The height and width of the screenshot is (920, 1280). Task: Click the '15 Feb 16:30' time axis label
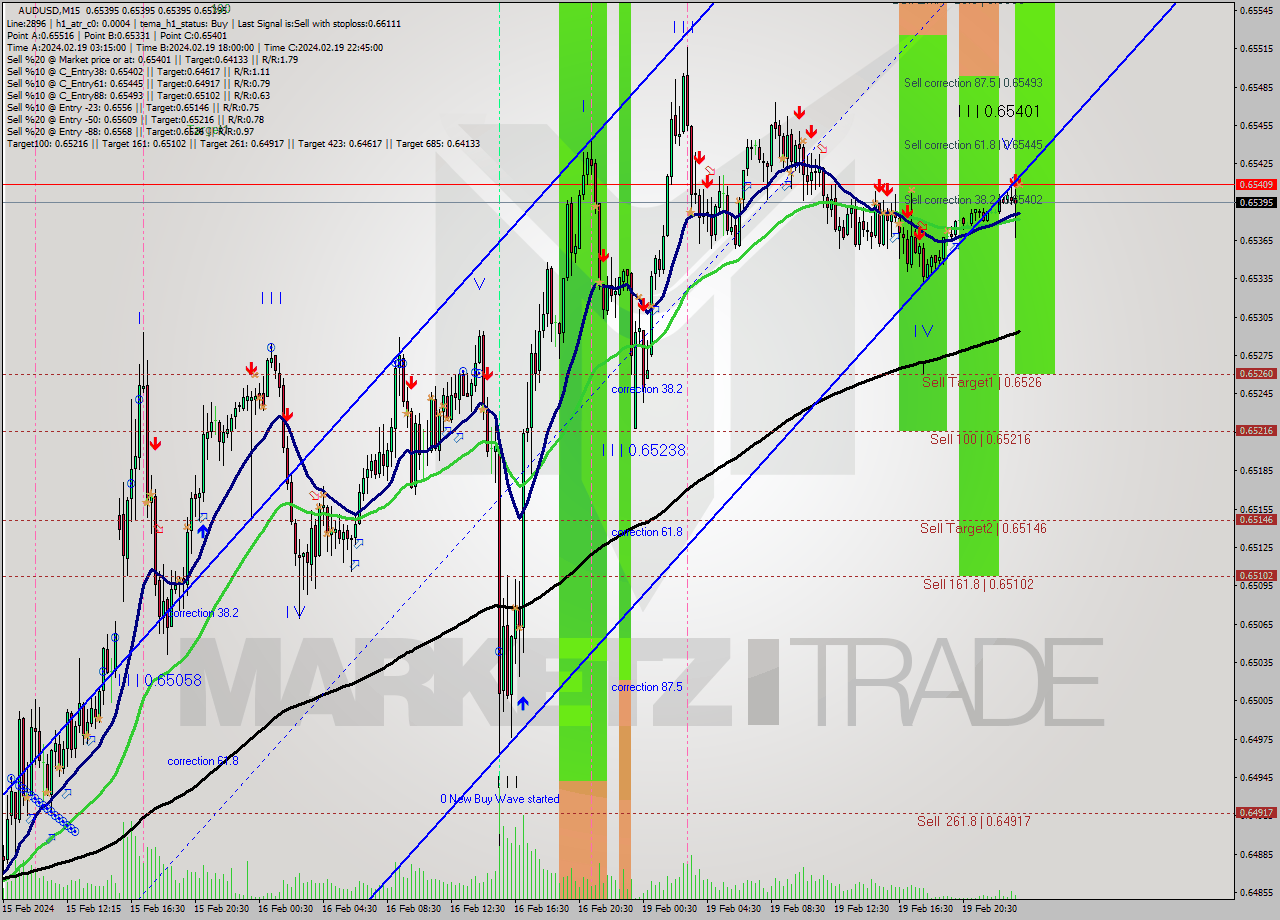pos(157,909)
